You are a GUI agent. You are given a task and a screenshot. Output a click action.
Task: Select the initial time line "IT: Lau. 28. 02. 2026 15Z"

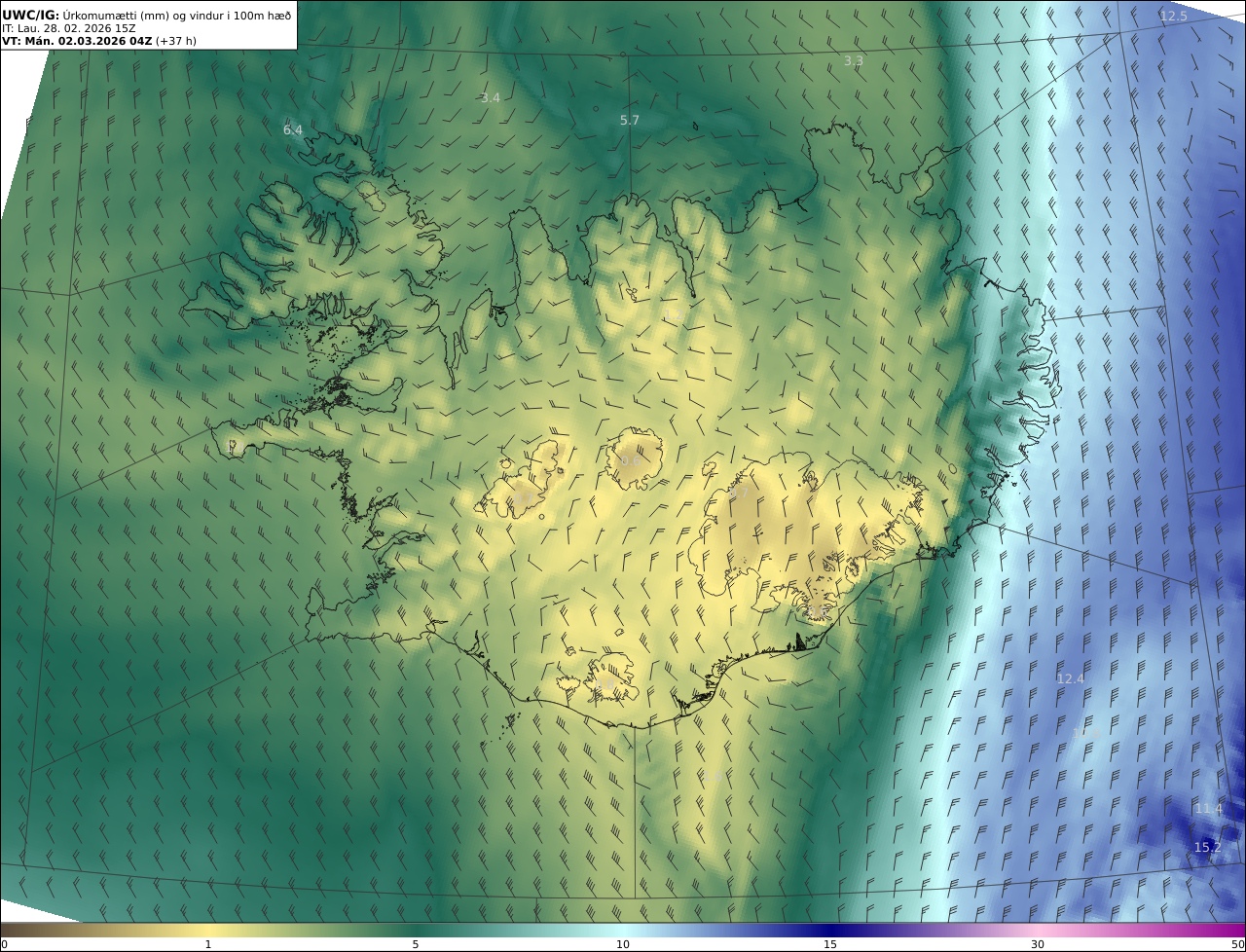69,28
